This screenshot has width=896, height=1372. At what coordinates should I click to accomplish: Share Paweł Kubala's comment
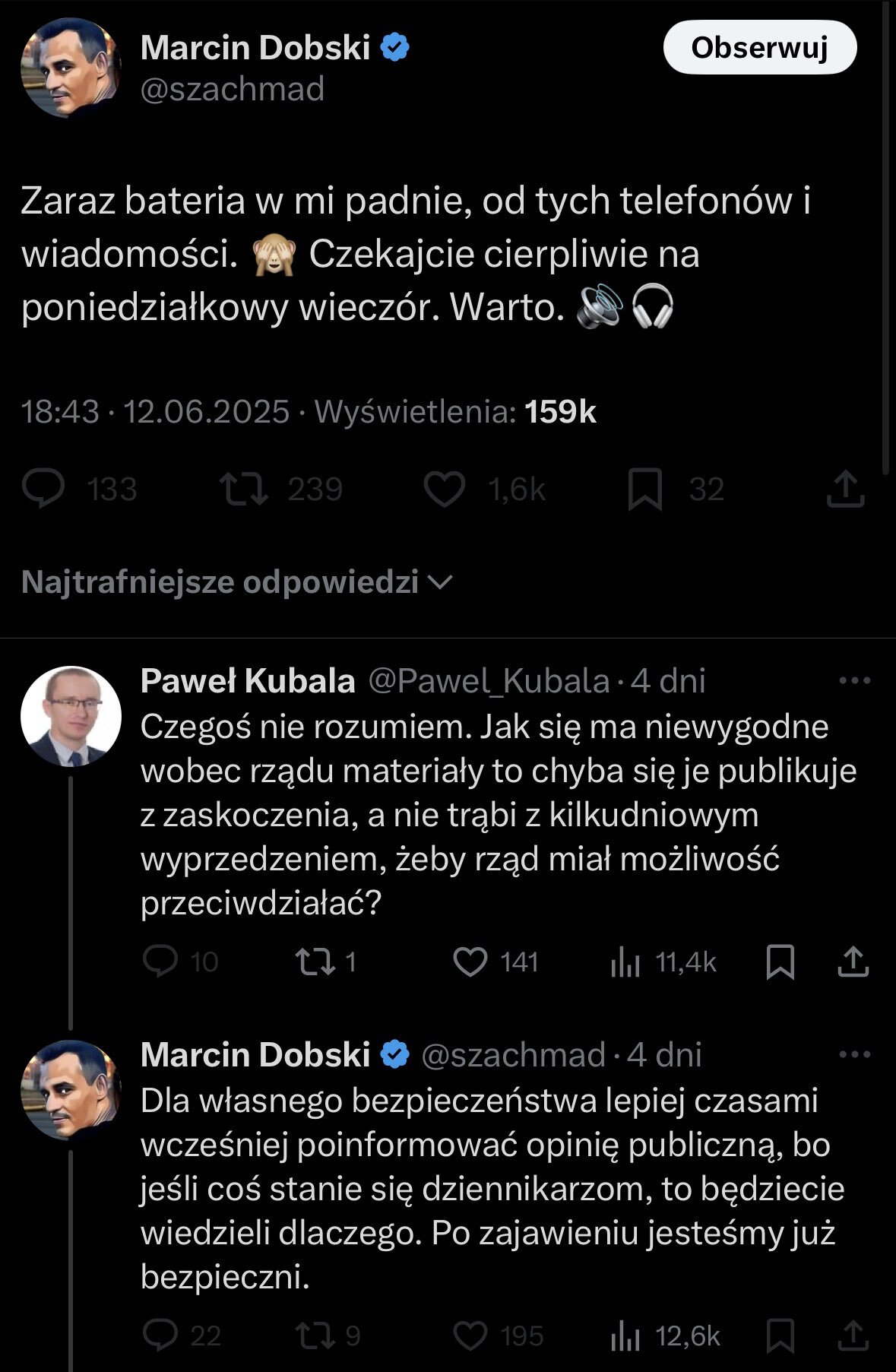click(853, 962)
